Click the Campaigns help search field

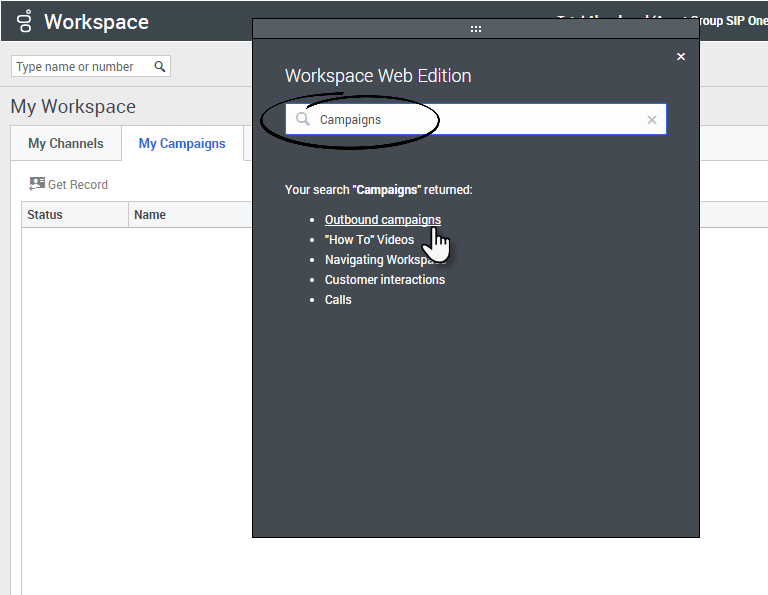click(476, 119)
